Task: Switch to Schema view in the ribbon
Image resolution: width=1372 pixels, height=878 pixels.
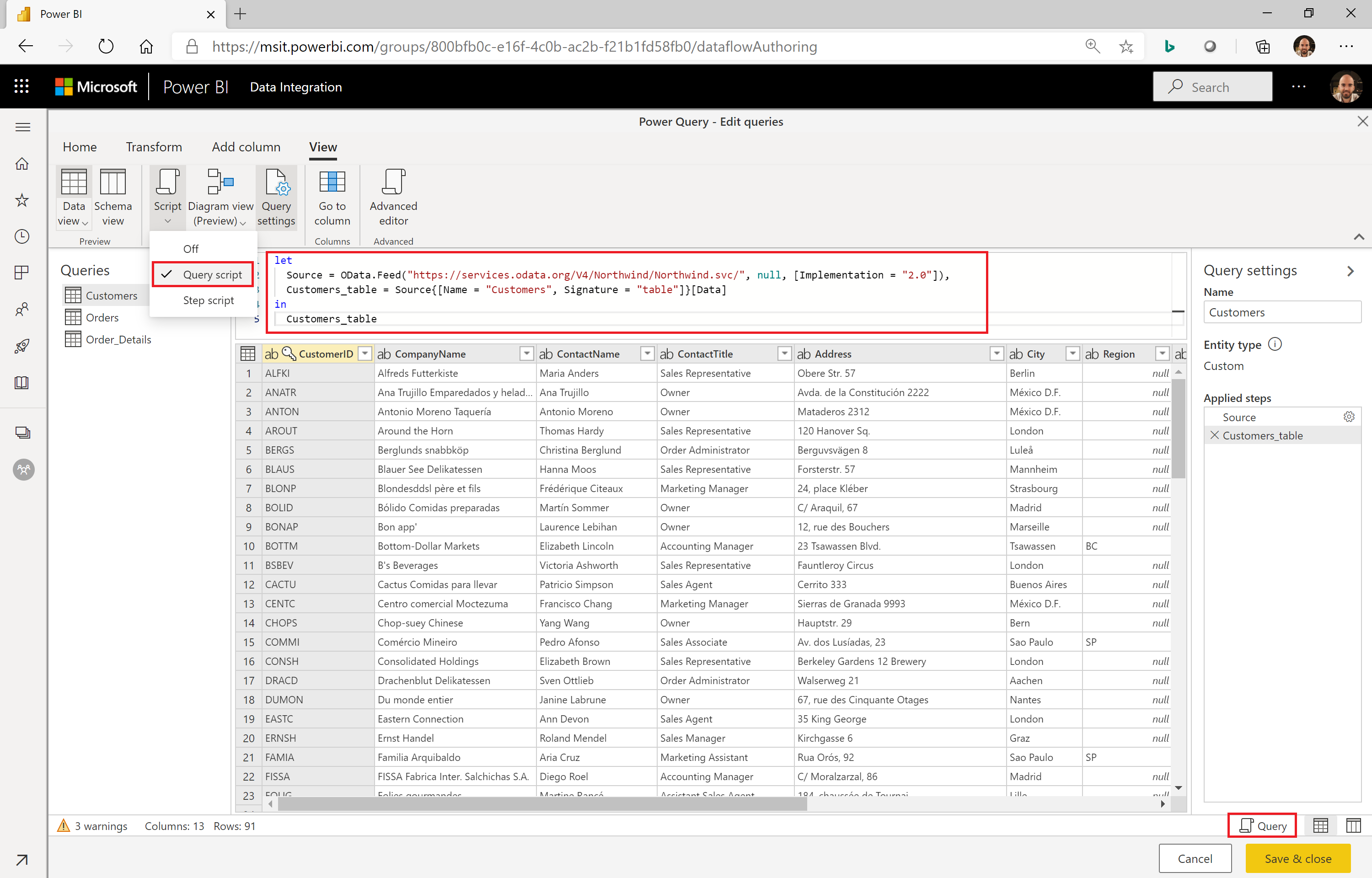Action: point(113,197)
